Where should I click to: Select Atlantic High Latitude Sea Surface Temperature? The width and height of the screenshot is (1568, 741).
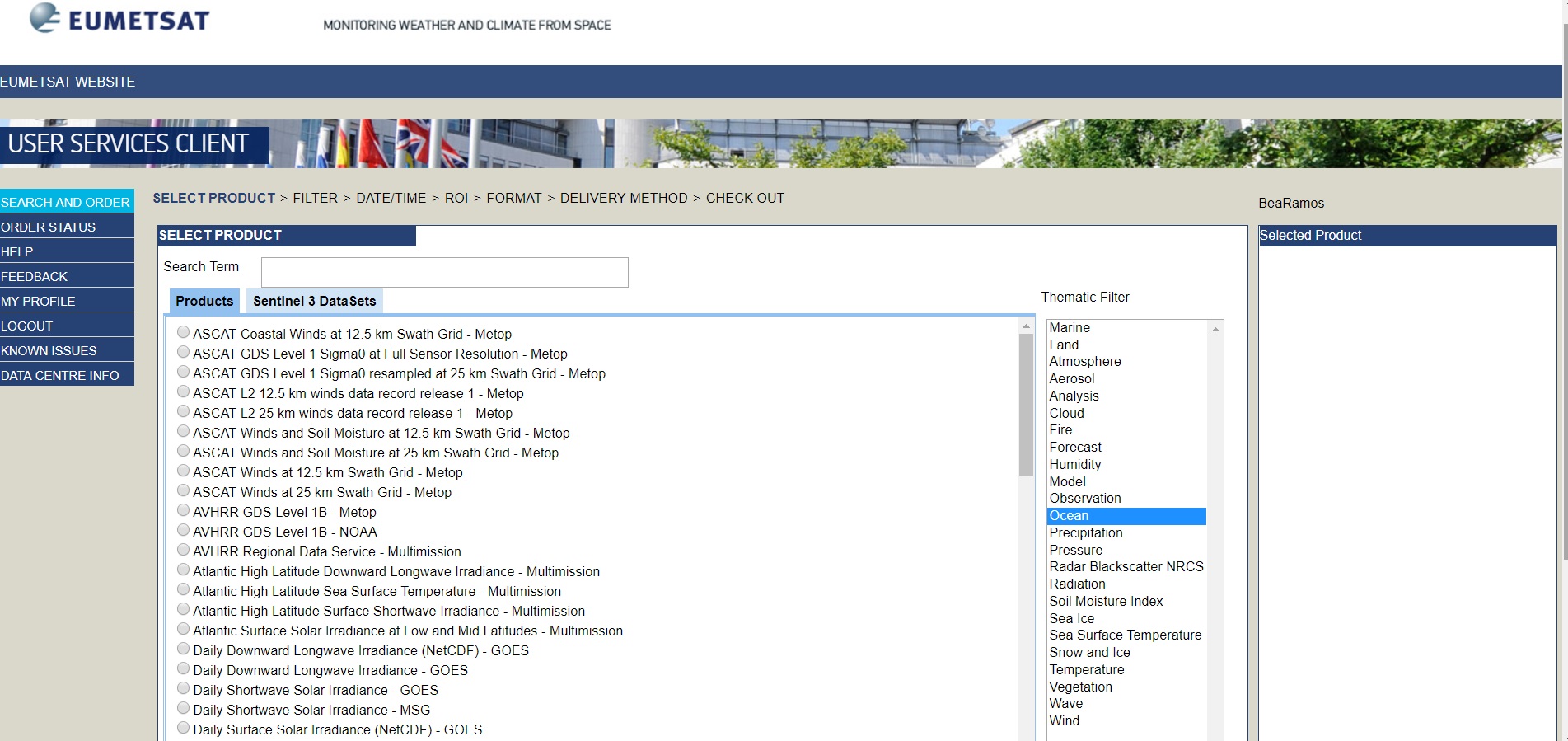(183, 590)
